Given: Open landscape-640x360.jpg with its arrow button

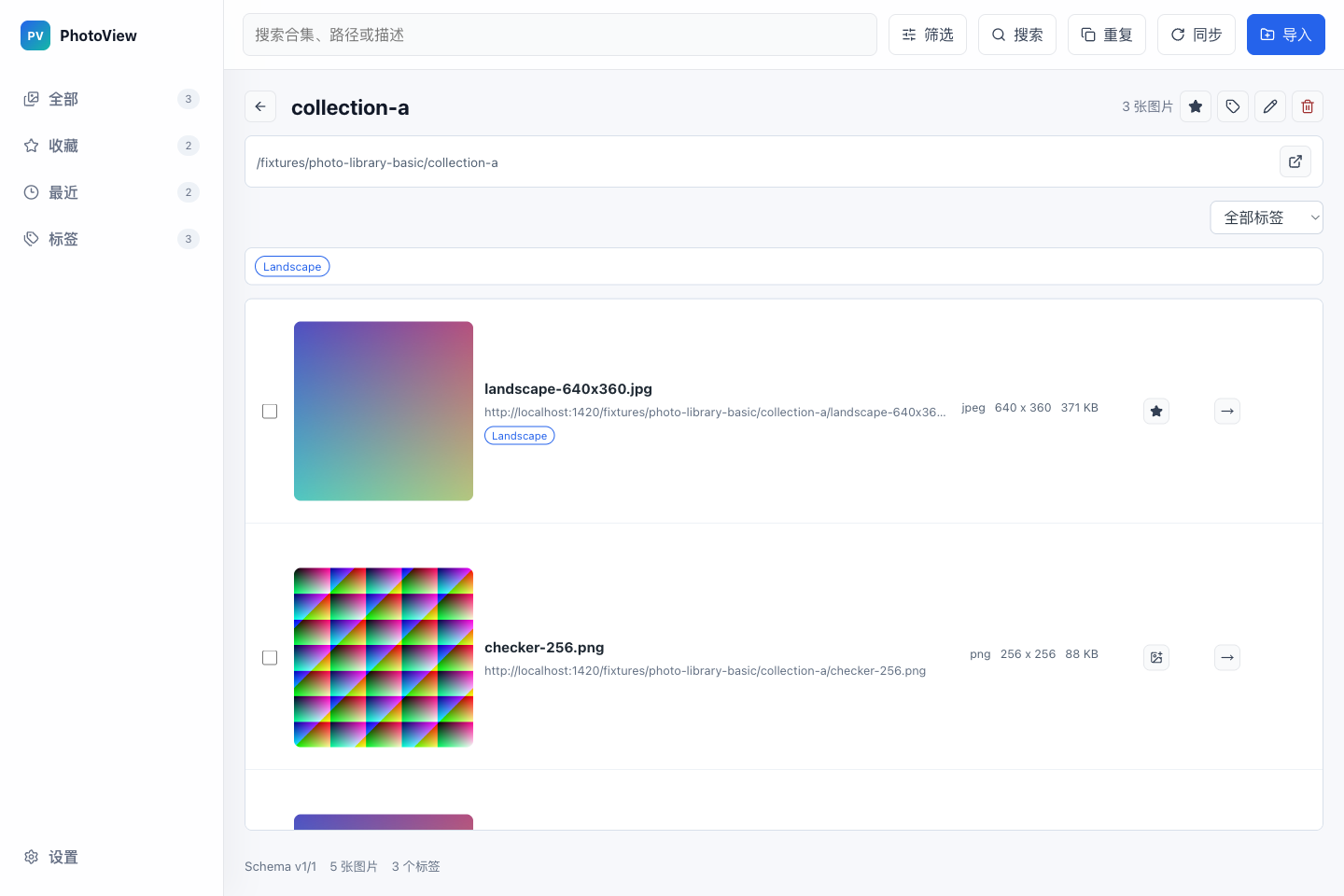Looking at the screenshot, I should 1227,411.
